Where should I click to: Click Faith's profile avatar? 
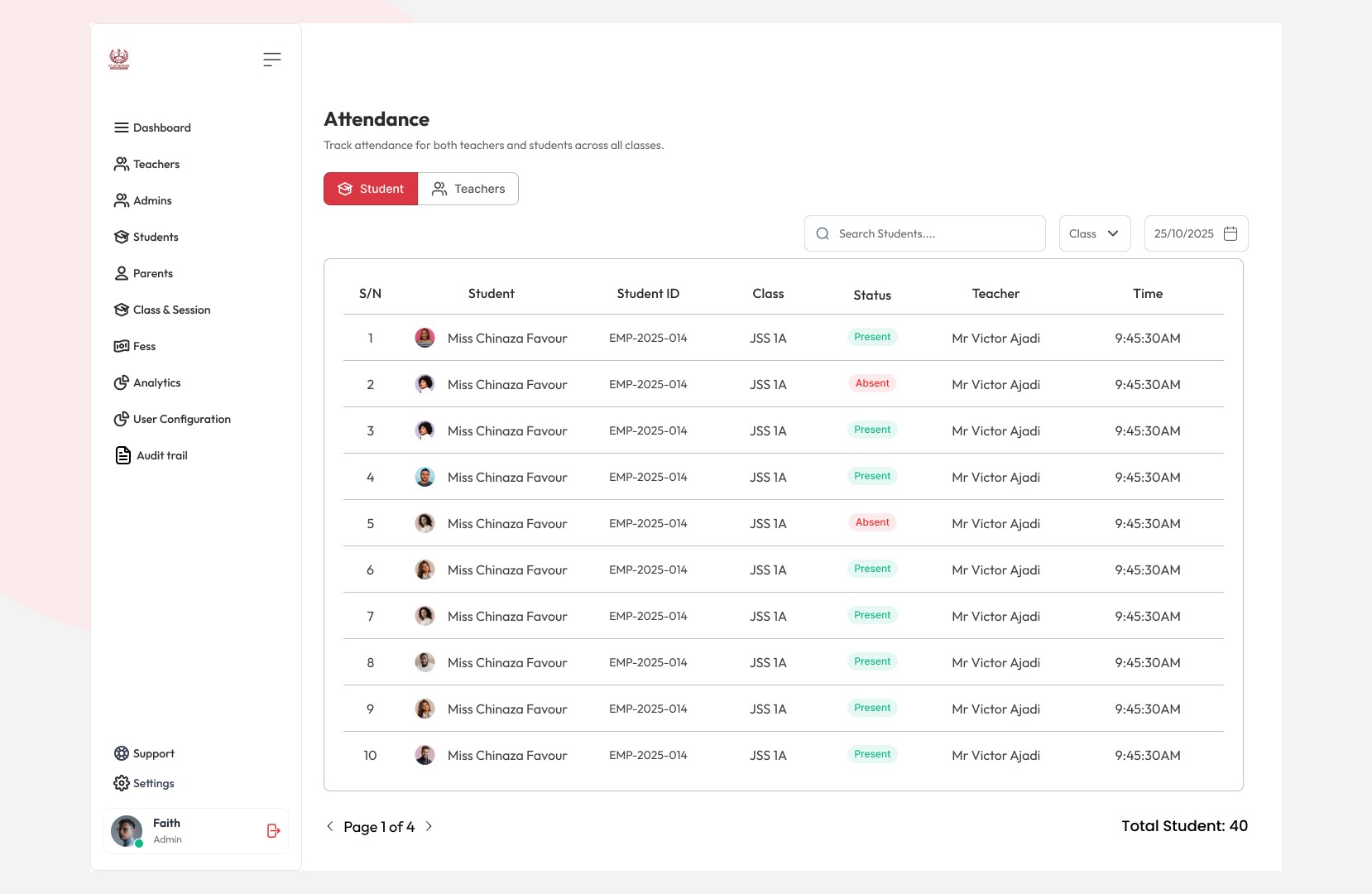(127, 831)
